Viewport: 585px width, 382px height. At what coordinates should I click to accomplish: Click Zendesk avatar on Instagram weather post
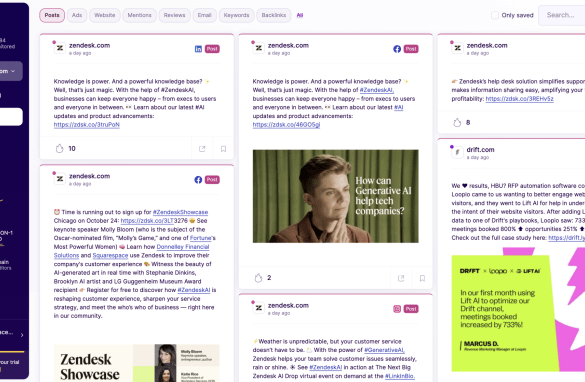(259, 308)
